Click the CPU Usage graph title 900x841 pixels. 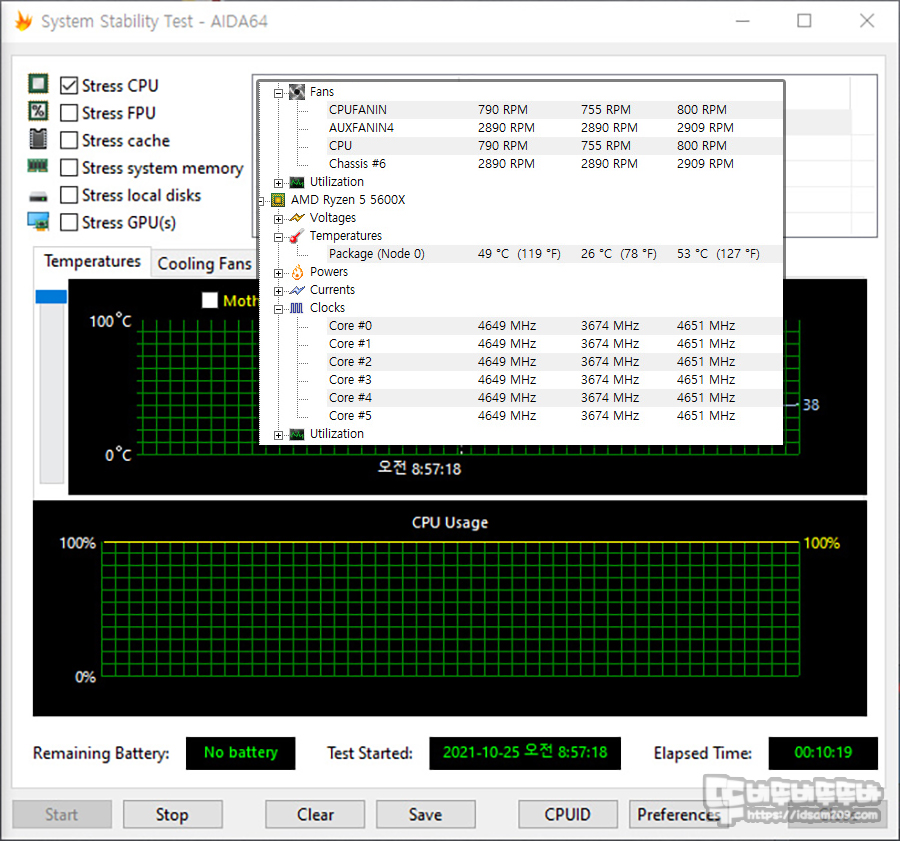coord(450,522)
